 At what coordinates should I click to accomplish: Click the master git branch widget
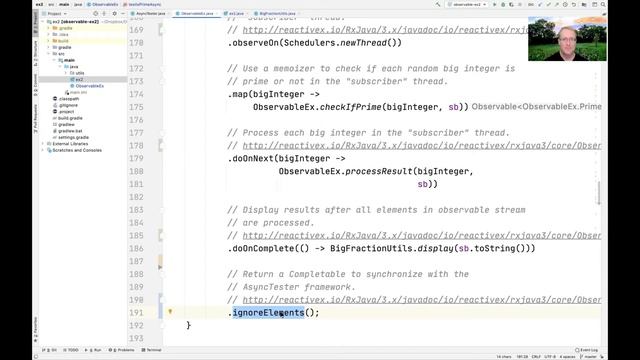coord(588,357)
